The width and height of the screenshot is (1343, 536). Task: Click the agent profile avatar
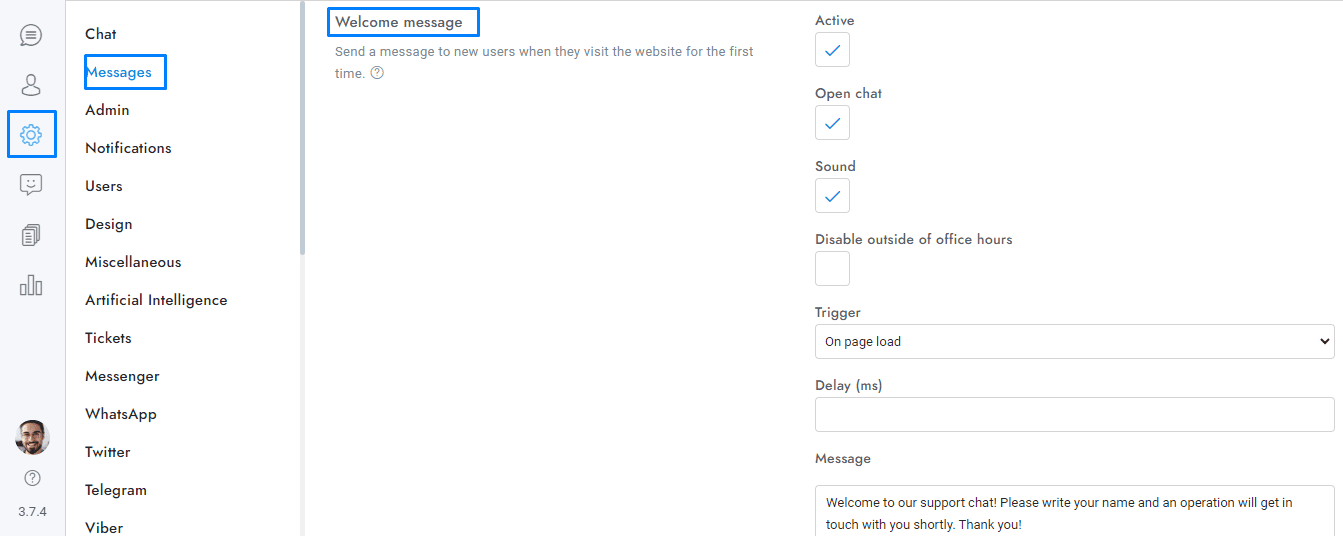pyautogui.click(x=32, y=437)
